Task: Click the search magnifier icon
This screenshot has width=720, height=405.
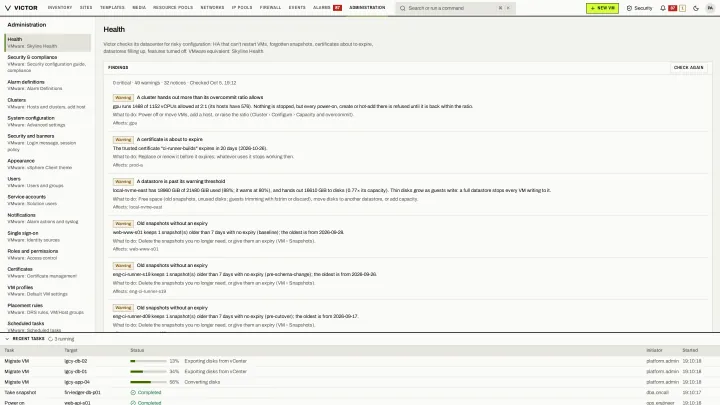Action: pyautogui.click(x=403, y=8)
